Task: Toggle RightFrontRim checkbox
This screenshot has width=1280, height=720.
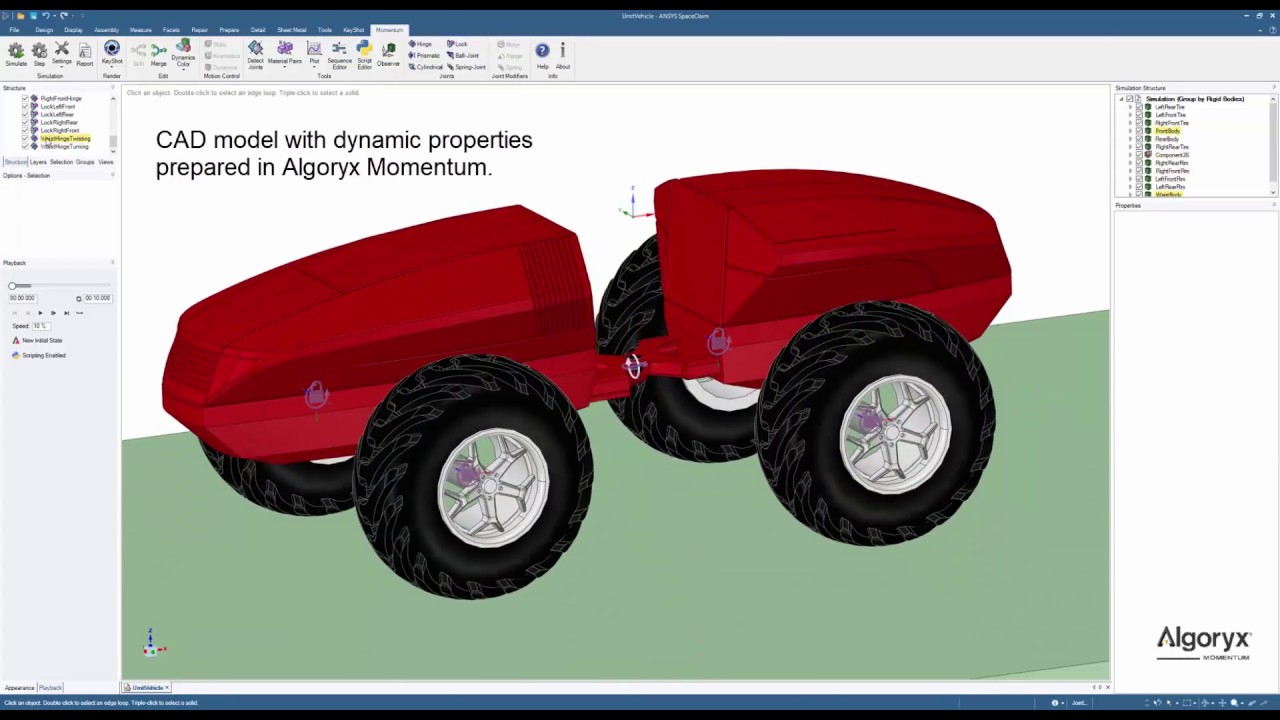Action: pyautogui.click(x=1139, y=171)
